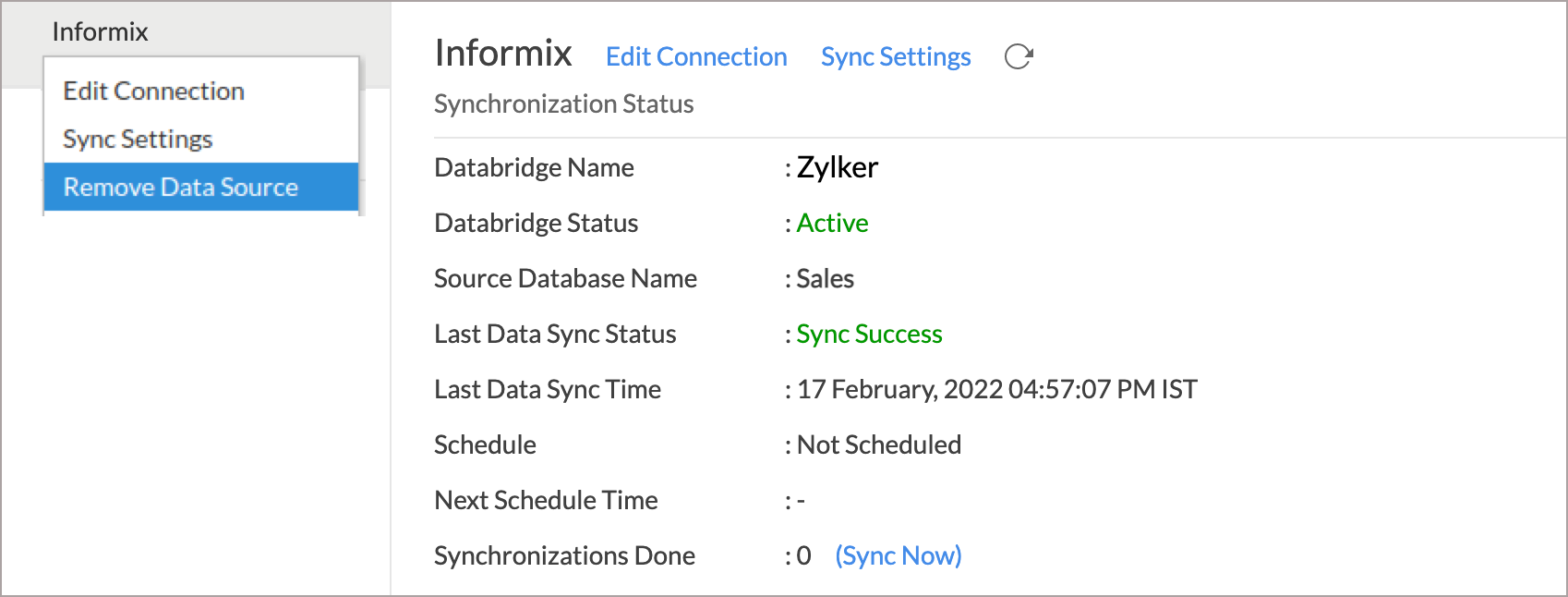The height and width of the screenshot is (597, 1568).
Task: Click the green Active status value
Action: pyautogui.click(x=832, y=223)
